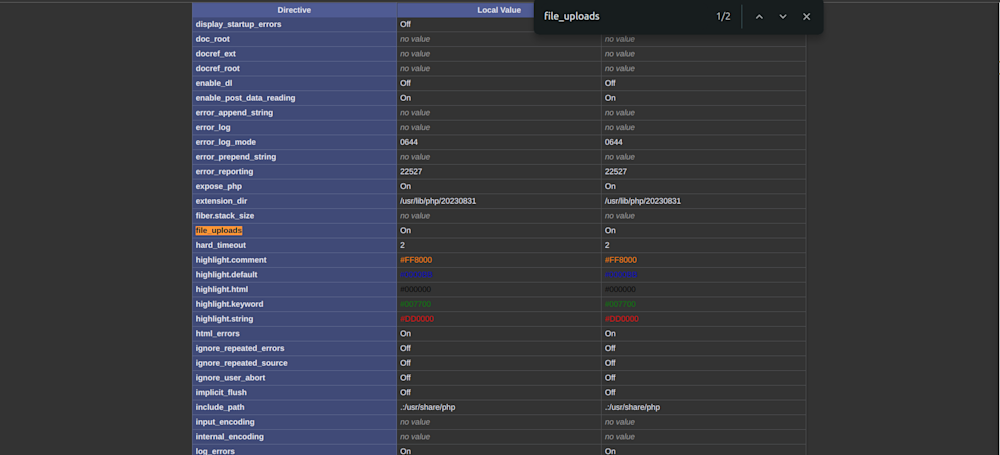Screen dimensions: 1000x455
Task: Select the error_log_mode directive name
Action: [x=225, y=142]
